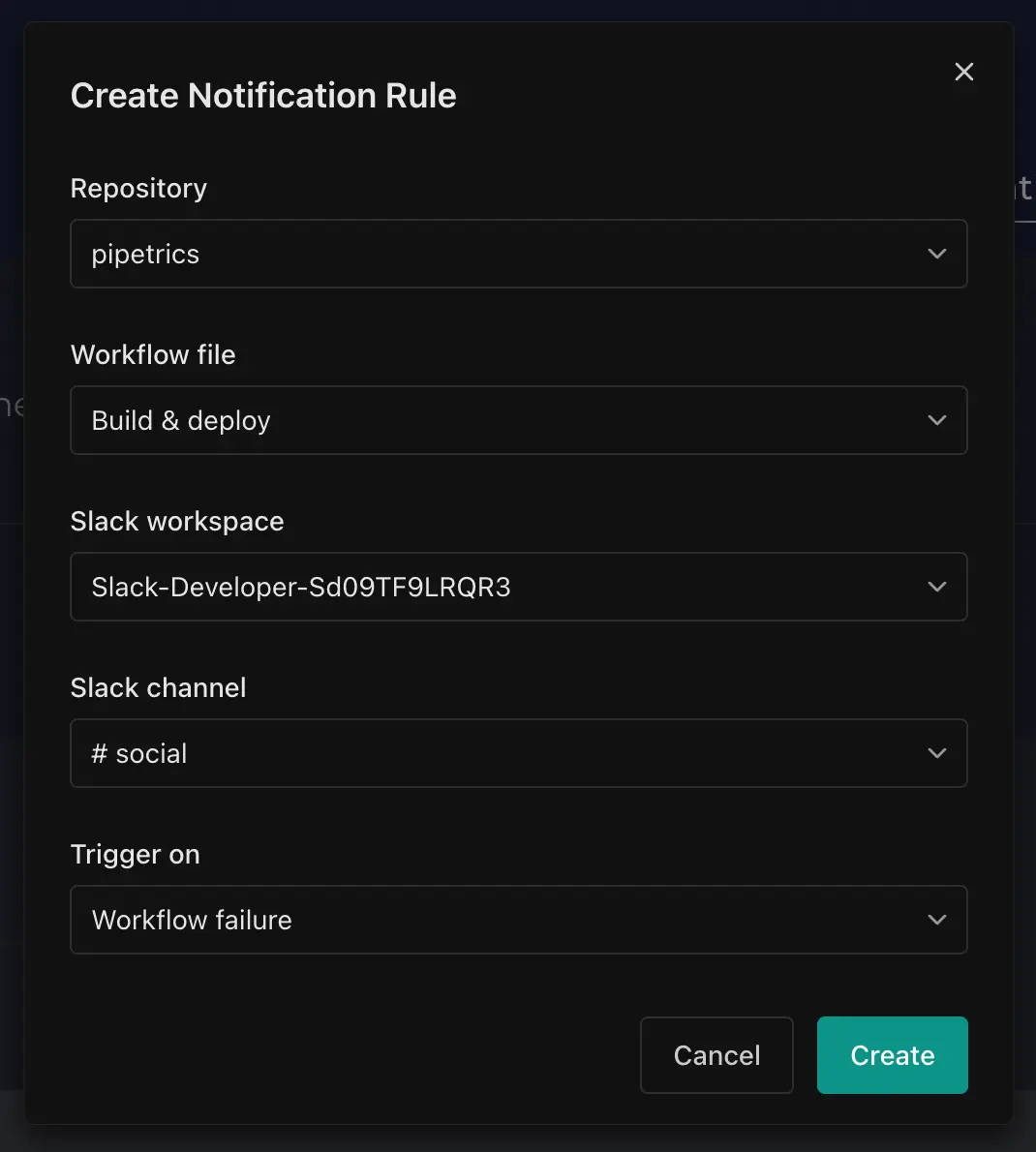The width and height of the screenshot is (1036, 1152).
Task: Click the chevron on the Slack workspace selector
Action: click(x=936, y=587)
